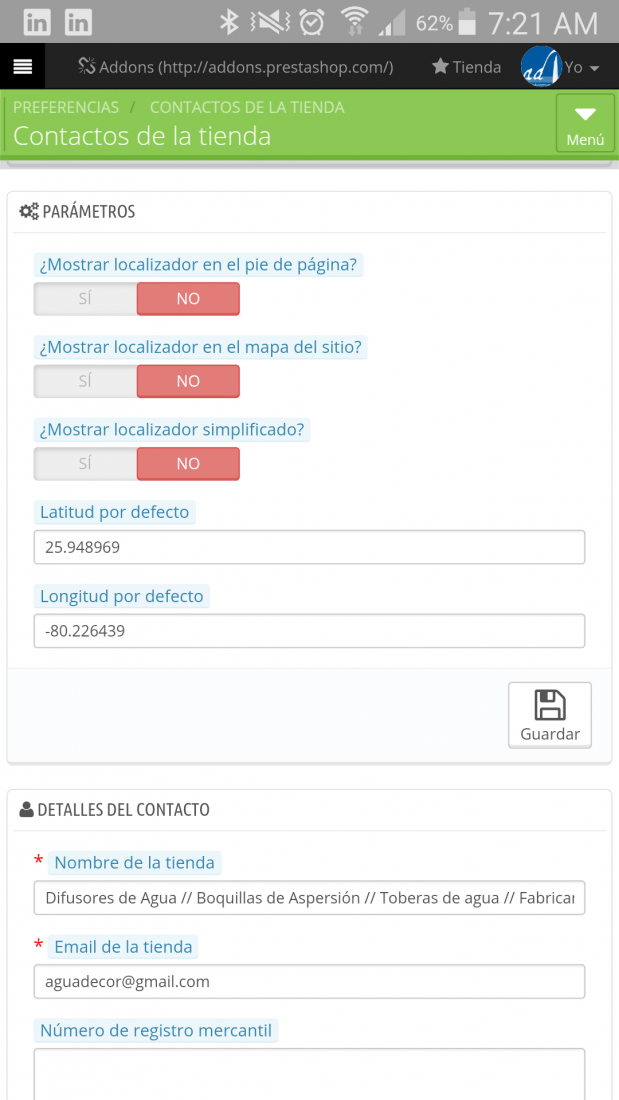Image resolution: width=619 pixels, height=1100 pixels.
Task: Click the Email de la tienda field
Action: click(x=310, y=981)
